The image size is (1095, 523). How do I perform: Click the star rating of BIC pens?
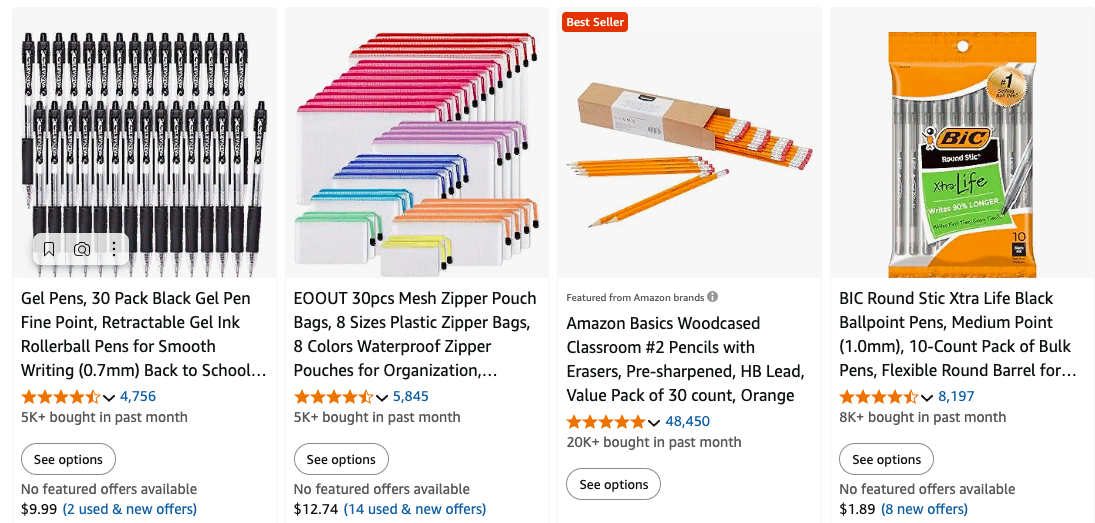coord(878,396)
